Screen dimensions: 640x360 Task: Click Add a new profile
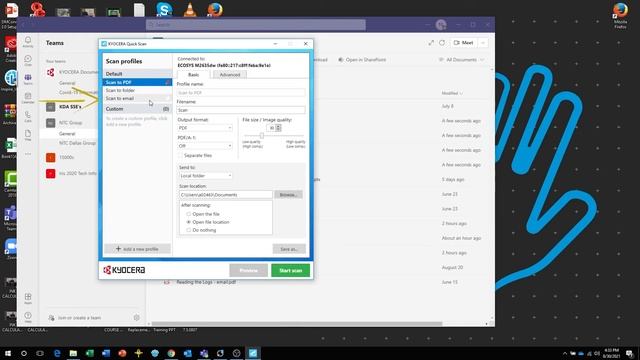pos(137,249)
